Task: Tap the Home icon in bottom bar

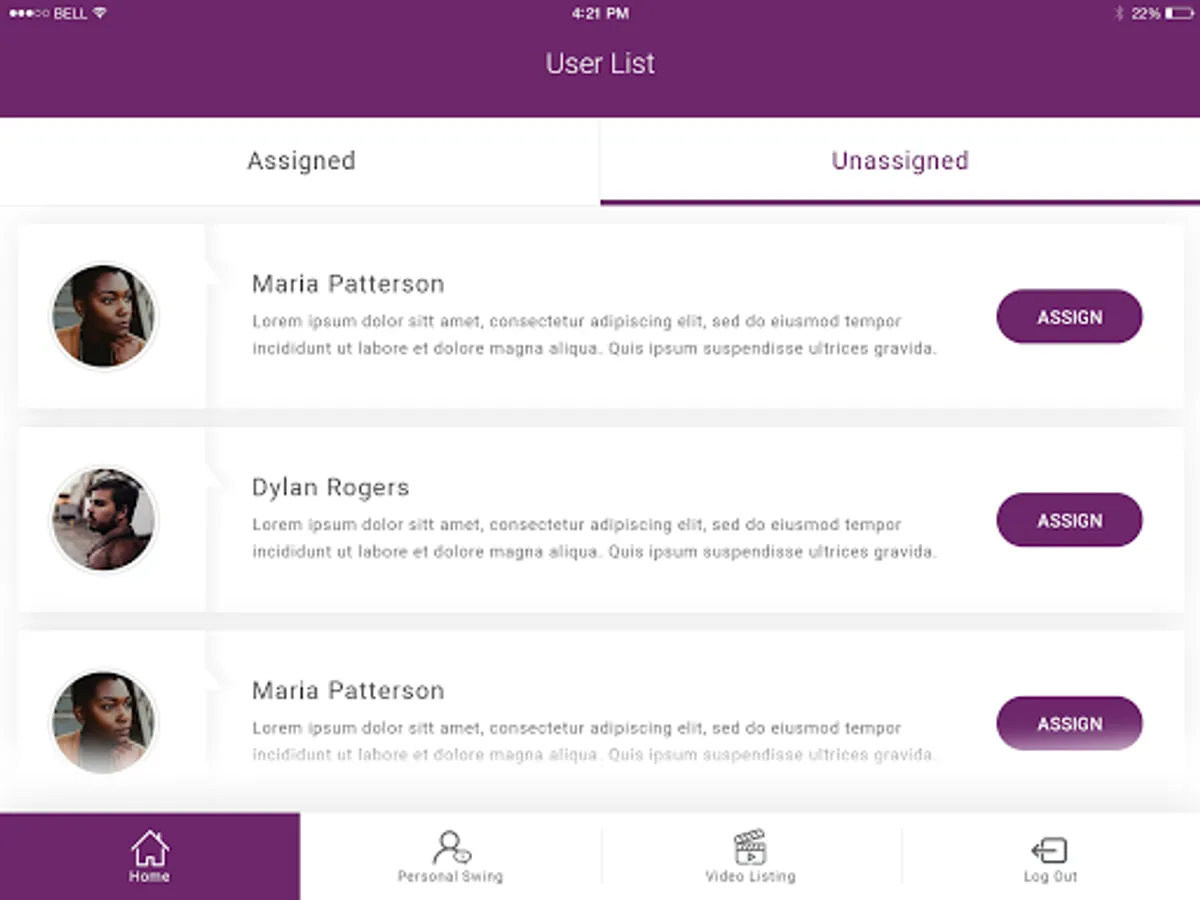Action: [149, 848]
